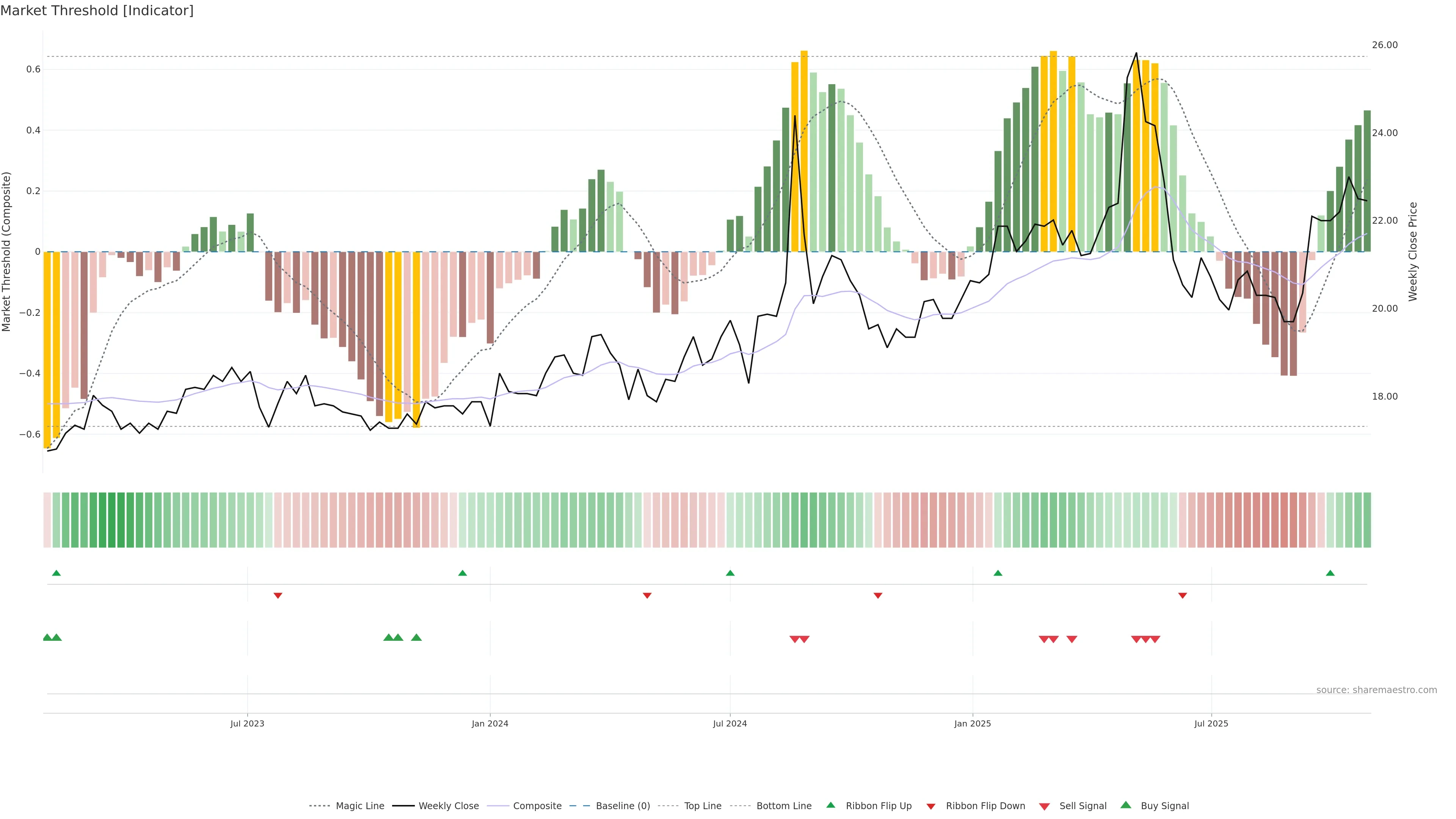1456x819 pixels.
Task: Click the Jan 2024 x-axis label
Action: pyautogui.click(x=490, y=723)
